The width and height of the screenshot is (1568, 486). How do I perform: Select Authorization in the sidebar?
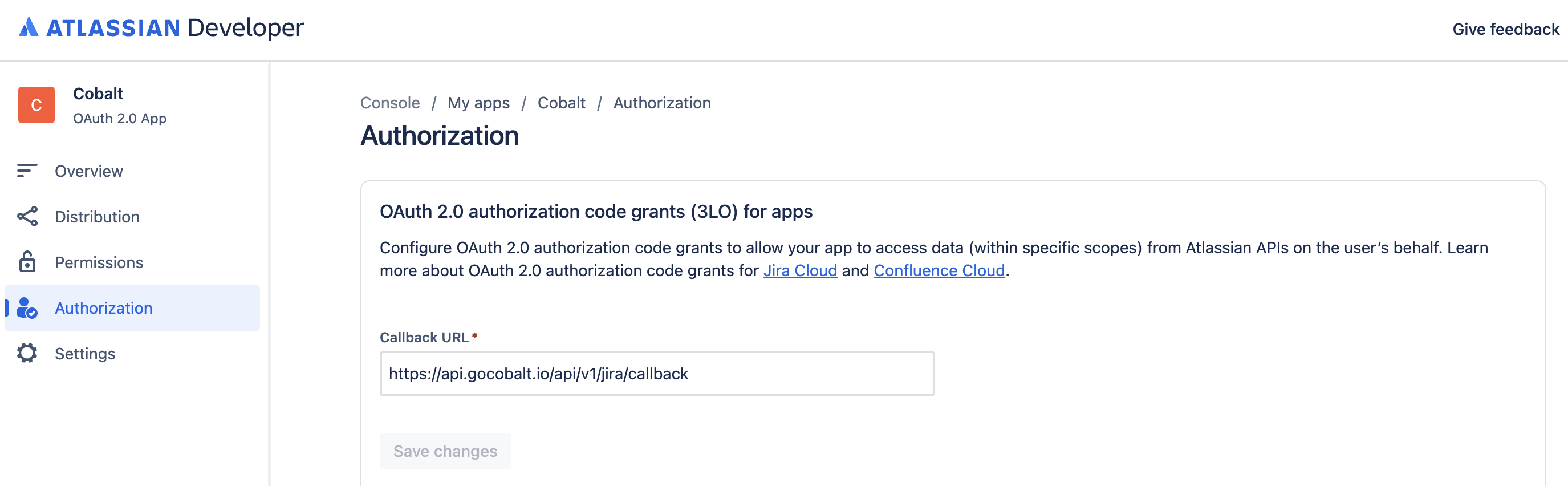click(132, 308)
